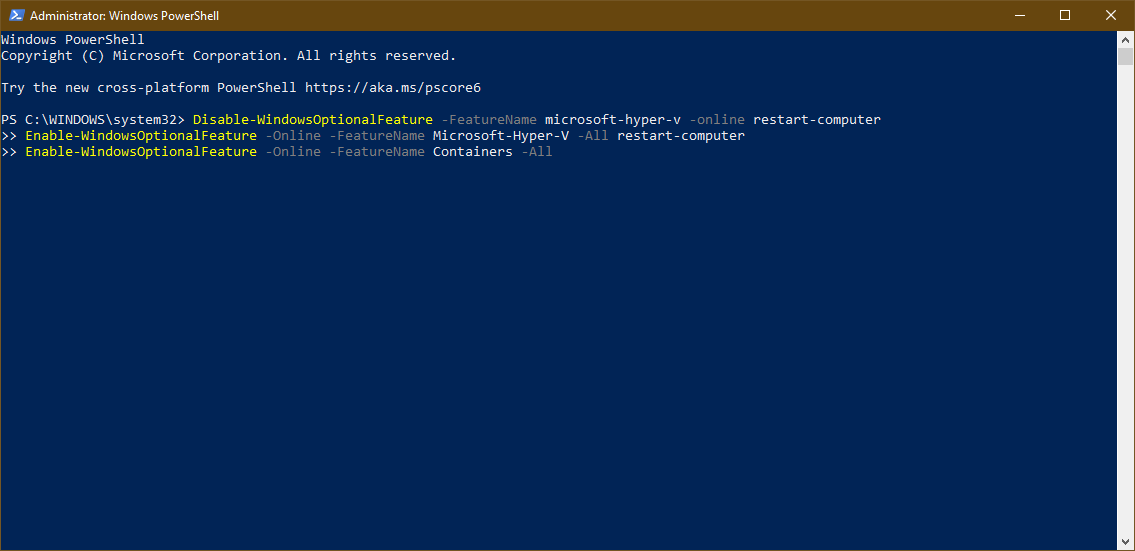Image resolution: width=1135 pixels, height=551 pixels.
Task: Maximize the PowerShell window
Action: tap(1065, 15)
